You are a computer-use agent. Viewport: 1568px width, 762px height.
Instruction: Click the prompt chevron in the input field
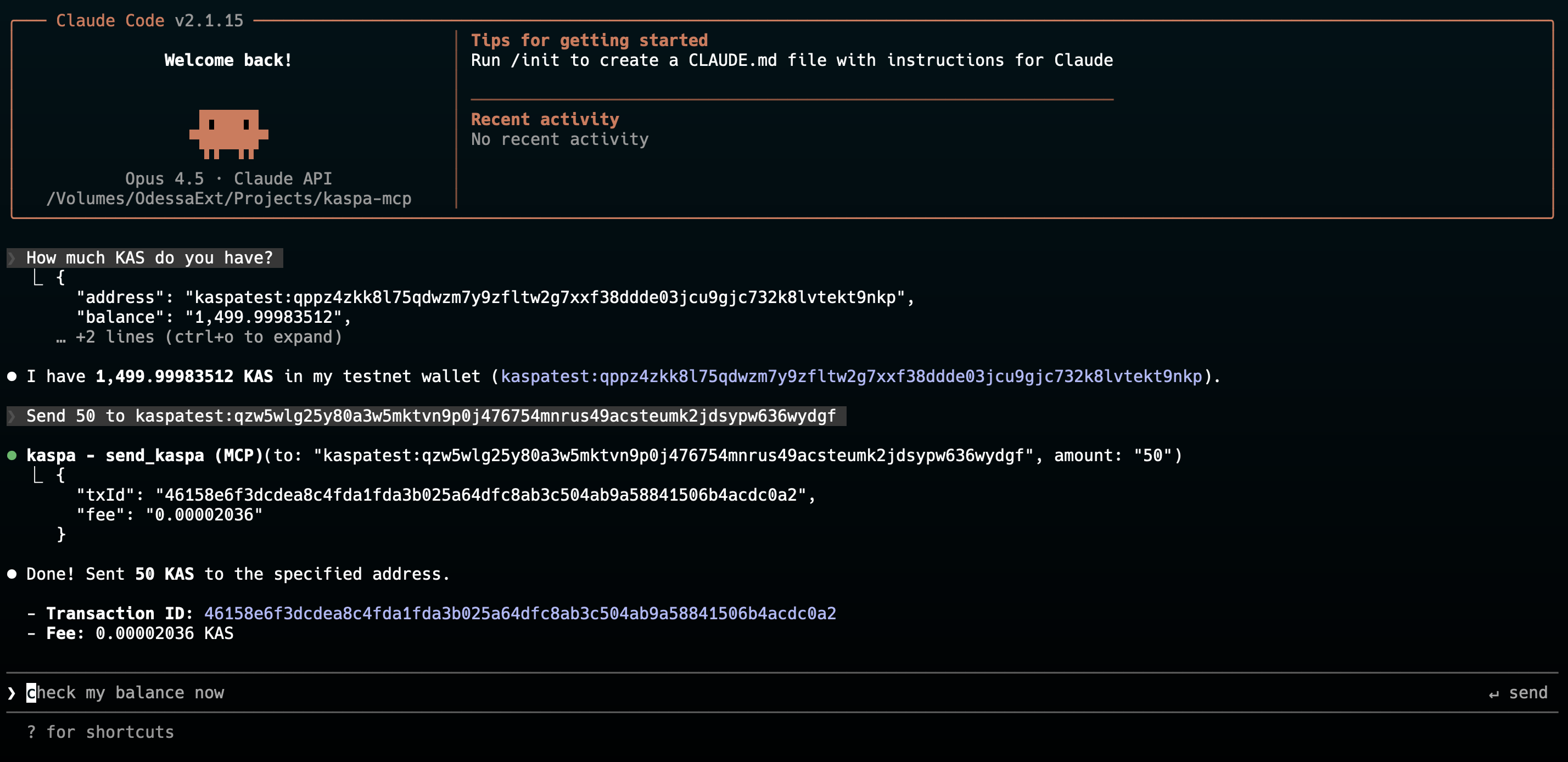(10, 693)
